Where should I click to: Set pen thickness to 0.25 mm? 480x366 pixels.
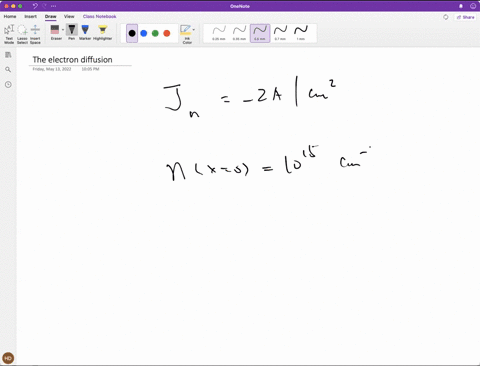click(219, 33)
